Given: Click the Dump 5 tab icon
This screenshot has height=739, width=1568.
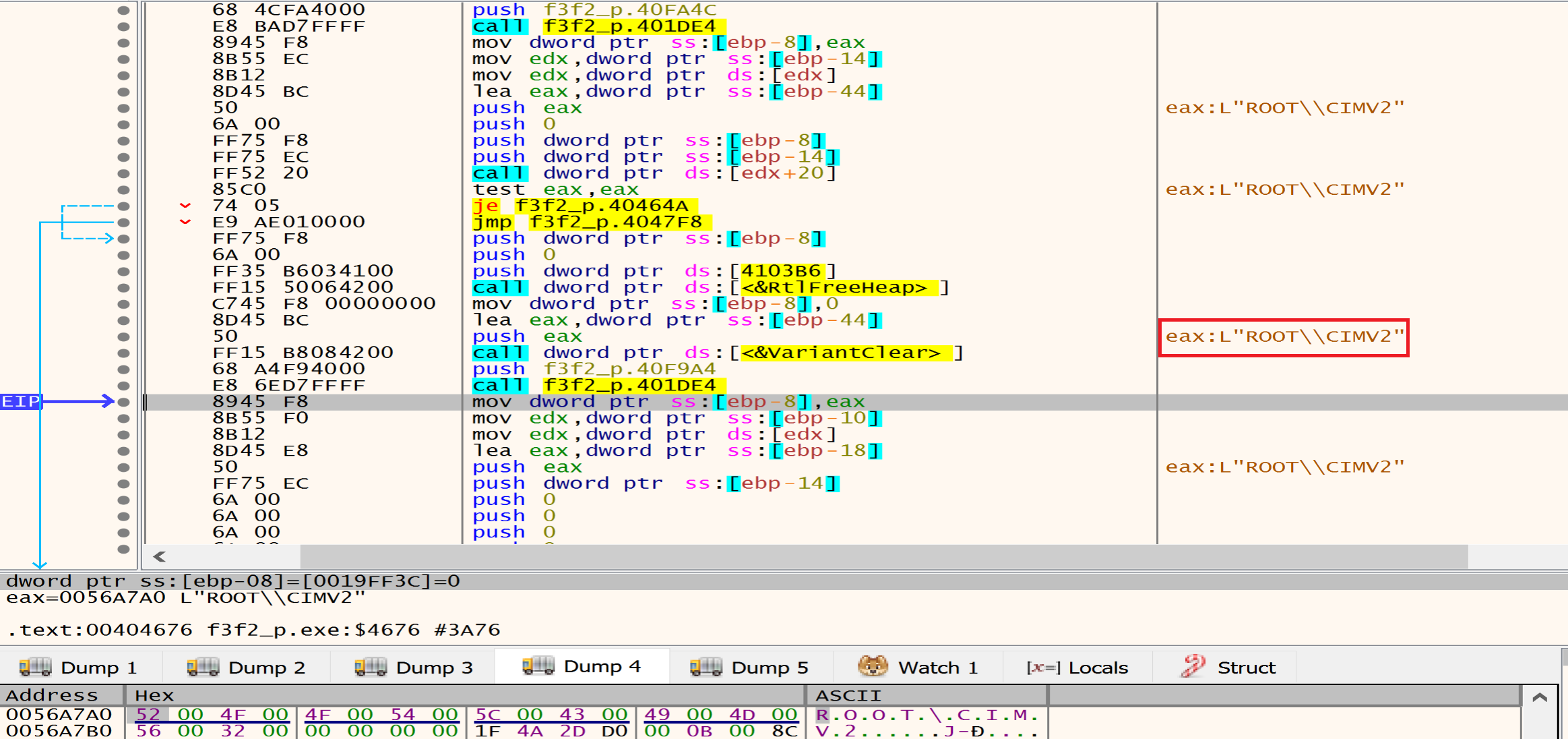Looking at the screenshot, I should pyautogui.click(x=706, y=667).
